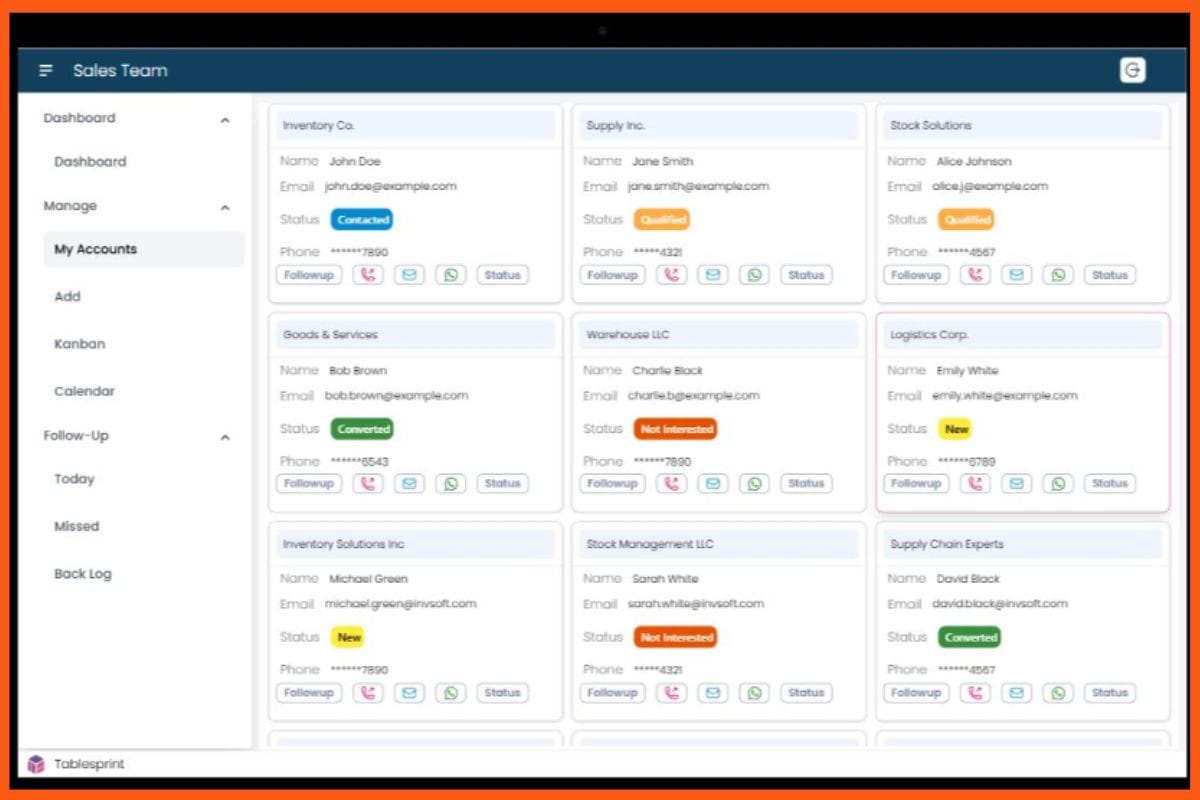Click the Tablesprint label in the footer
This screenshot has width=1200, height=800.
coord(89,765)
